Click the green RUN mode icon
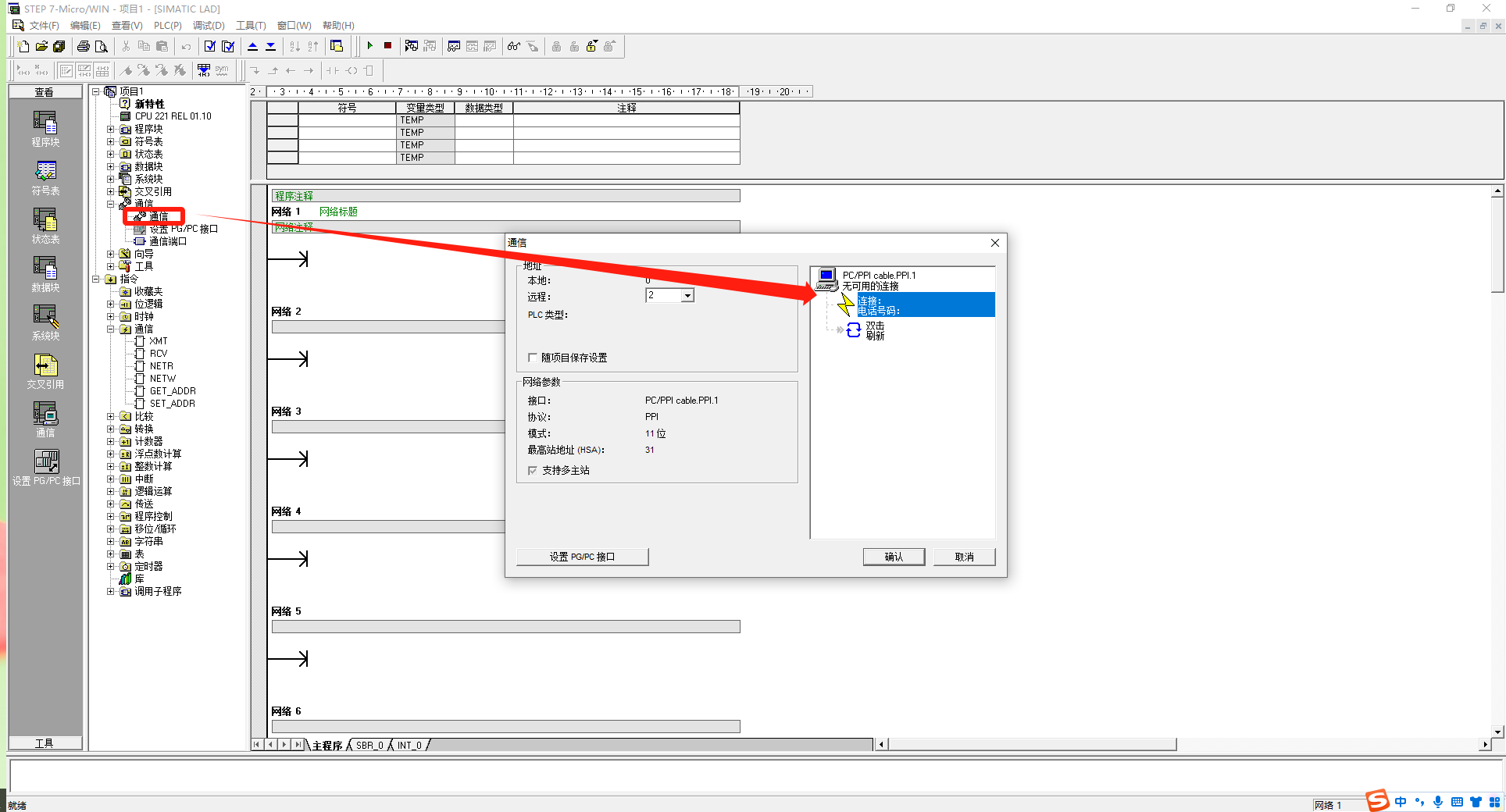The image size is (1506, 812). pyautogui.click(x=369, y=46)
